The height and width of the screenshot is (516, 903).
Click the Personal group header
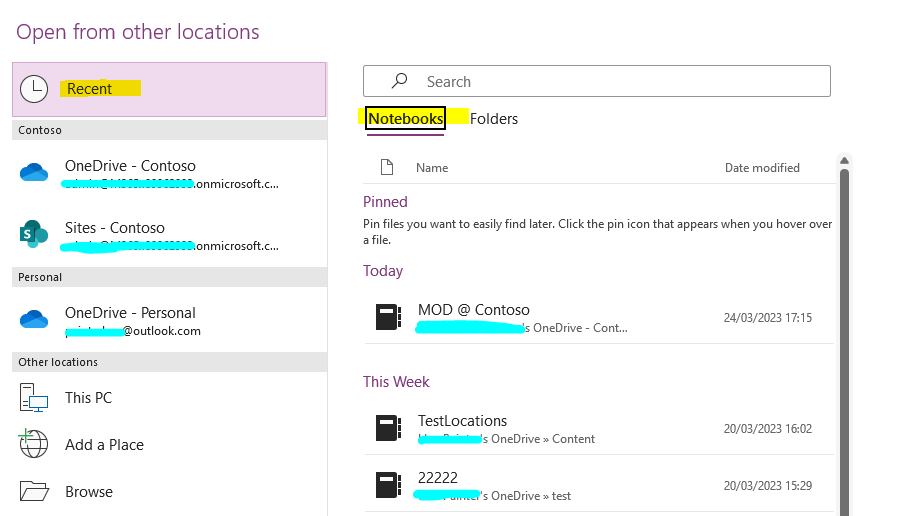coord(169,277)
